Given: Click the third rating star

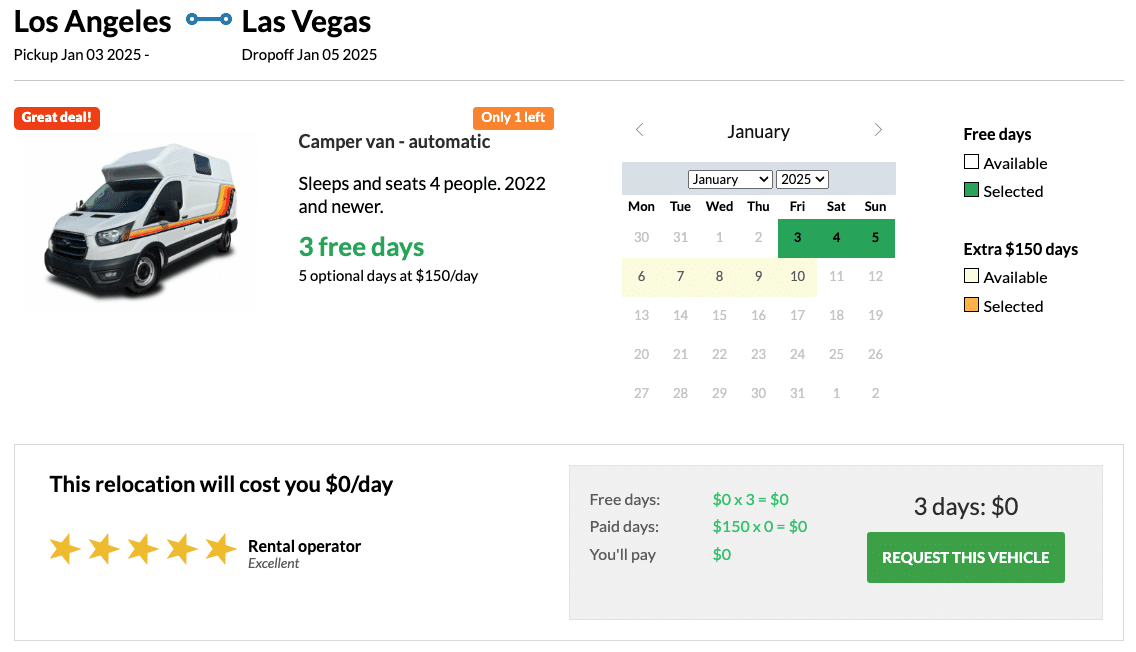Looking at the screenshot, I should point(143,548).
